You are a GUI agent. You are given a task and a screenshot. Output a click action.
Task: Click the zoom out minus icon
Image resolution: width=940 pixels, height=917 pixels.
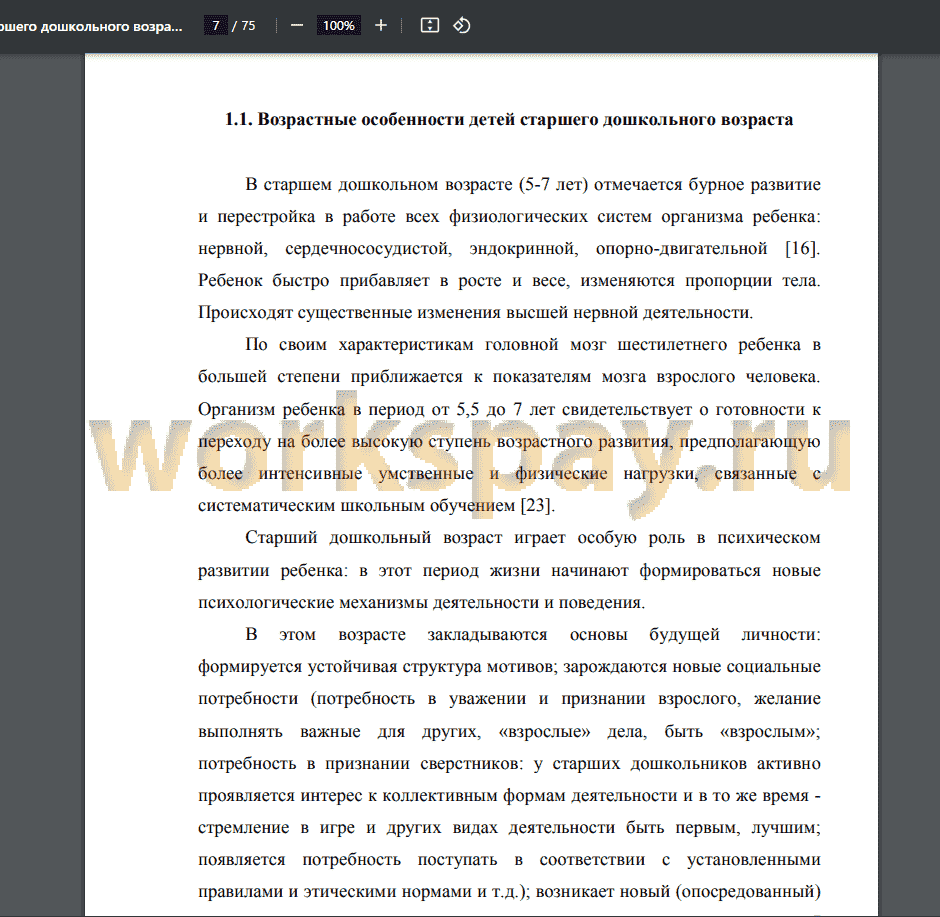tap(297, 26)
